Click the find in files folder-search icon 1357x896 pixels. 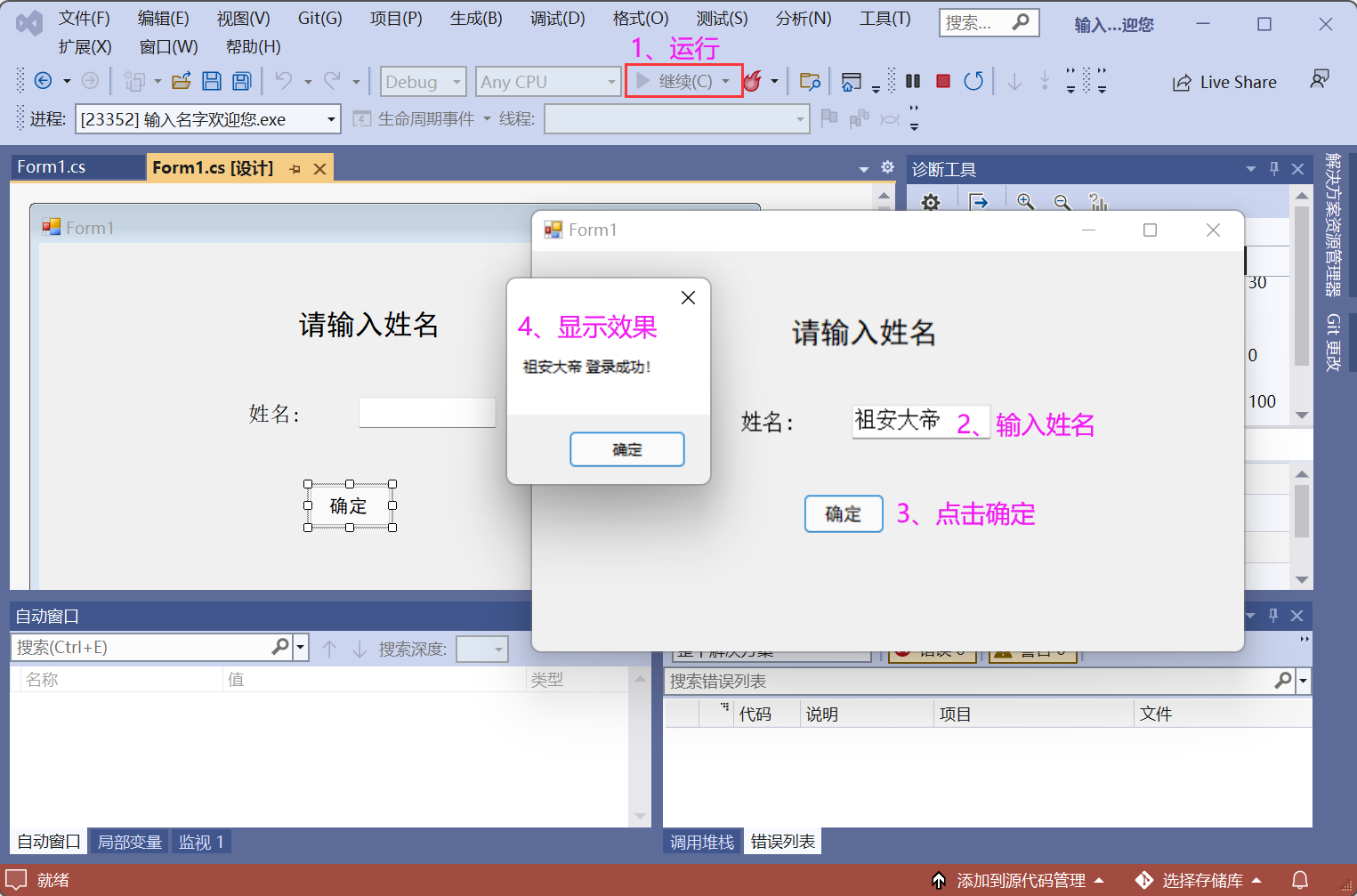(x=810, y=81)
